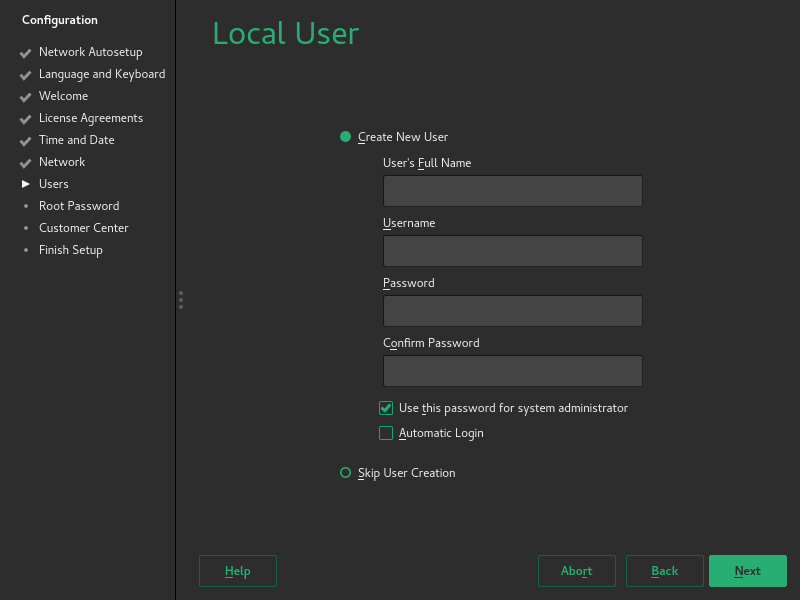Click the checkmark beside Welcome step

coord(25,96)
